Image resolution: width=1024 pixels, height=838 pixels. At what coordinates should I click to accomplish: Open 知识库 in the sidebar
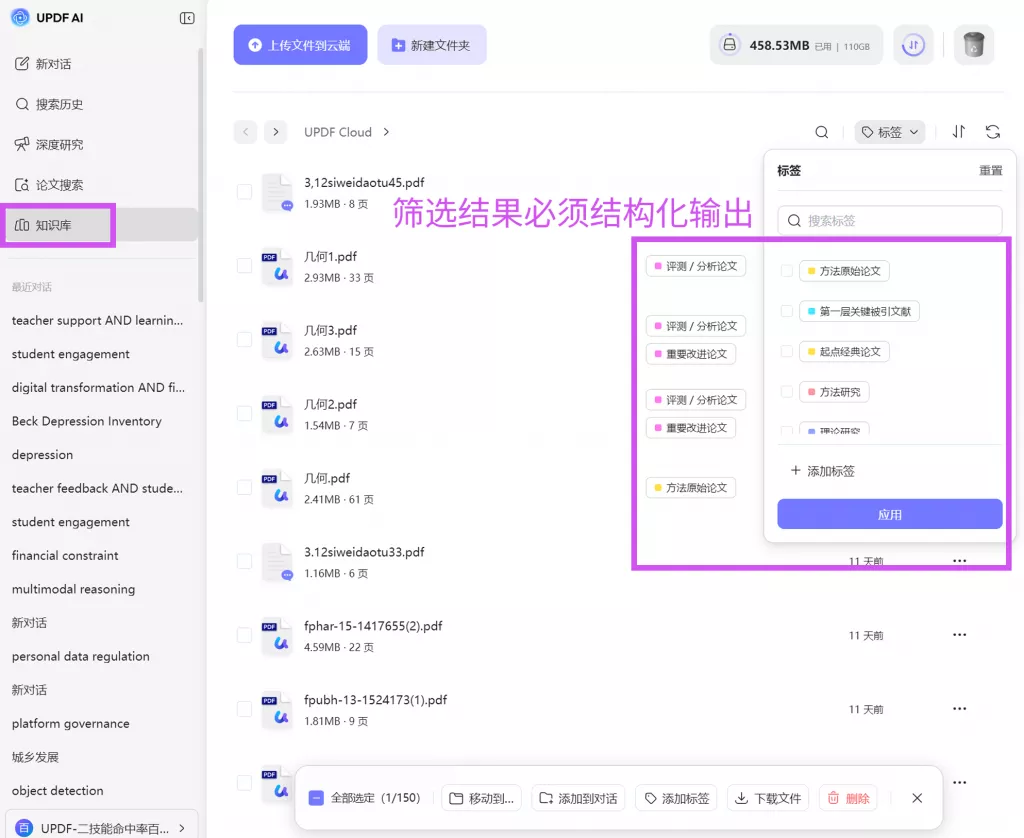(54, 225)
